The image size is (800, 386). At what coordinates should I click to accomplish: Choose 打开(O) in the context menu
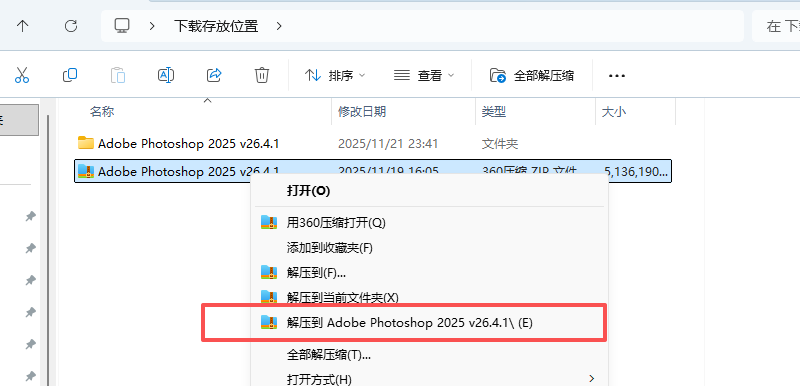click(x=429, y=191)
